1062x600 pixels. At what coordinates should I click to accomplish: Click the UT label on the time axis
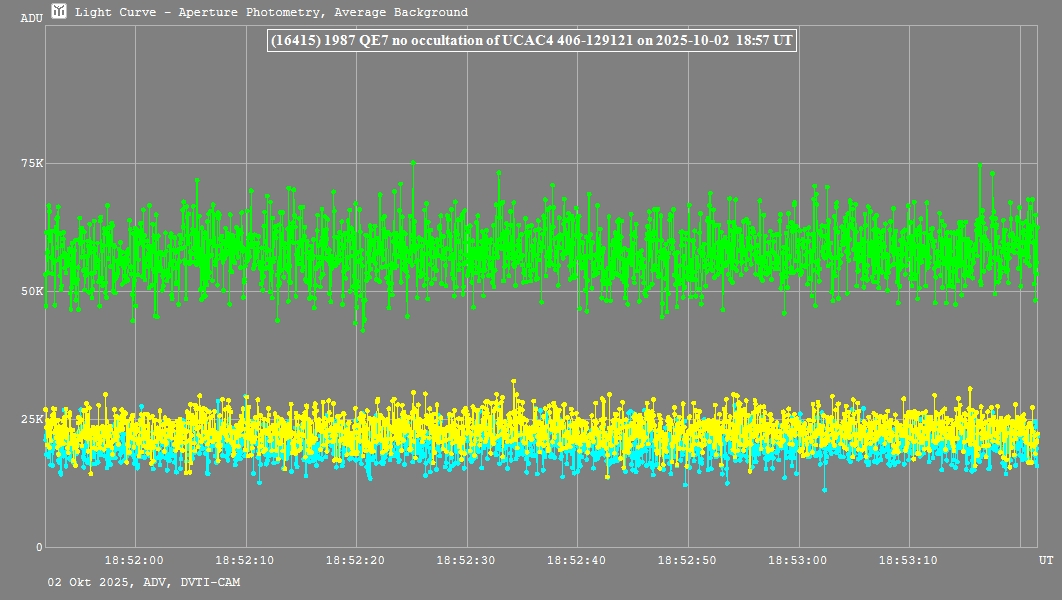click(1045, 560)
